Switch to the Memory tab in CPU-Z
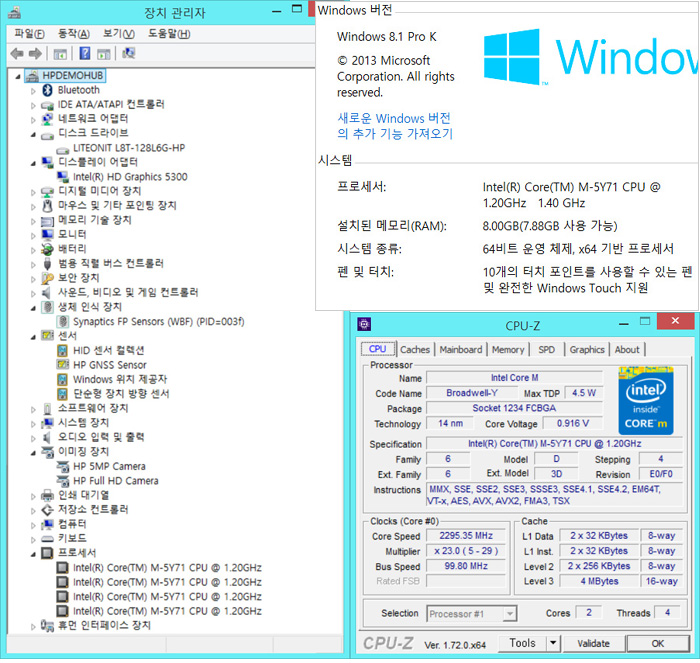Screen dimensions: 700x663 tap(508, 350)
